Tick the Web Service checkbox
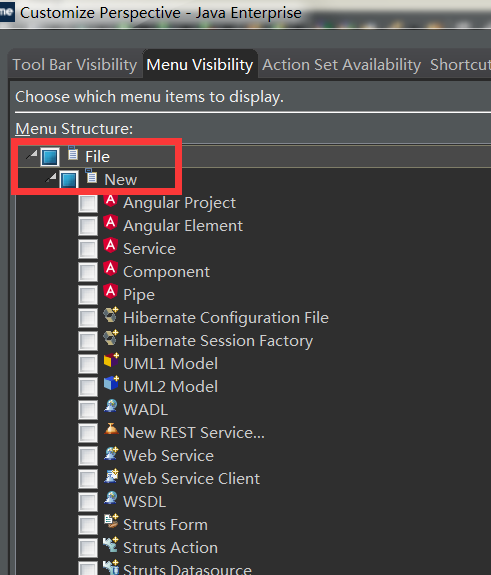Viewport: 491px width, 575px height. [x=88, y=456]
